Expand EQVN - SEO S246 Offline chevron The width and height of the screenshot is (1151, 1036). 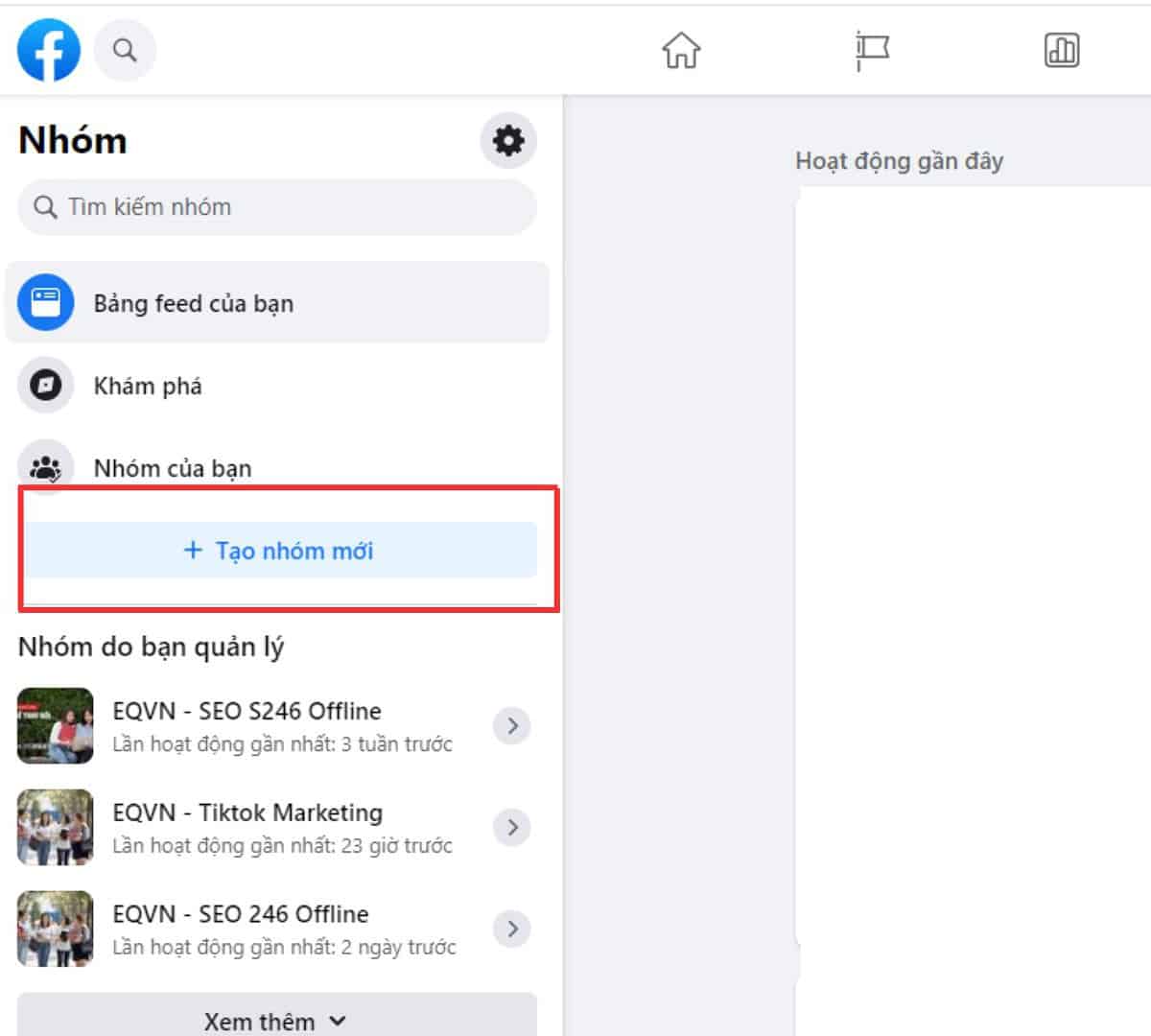click(x=512, y=726)
